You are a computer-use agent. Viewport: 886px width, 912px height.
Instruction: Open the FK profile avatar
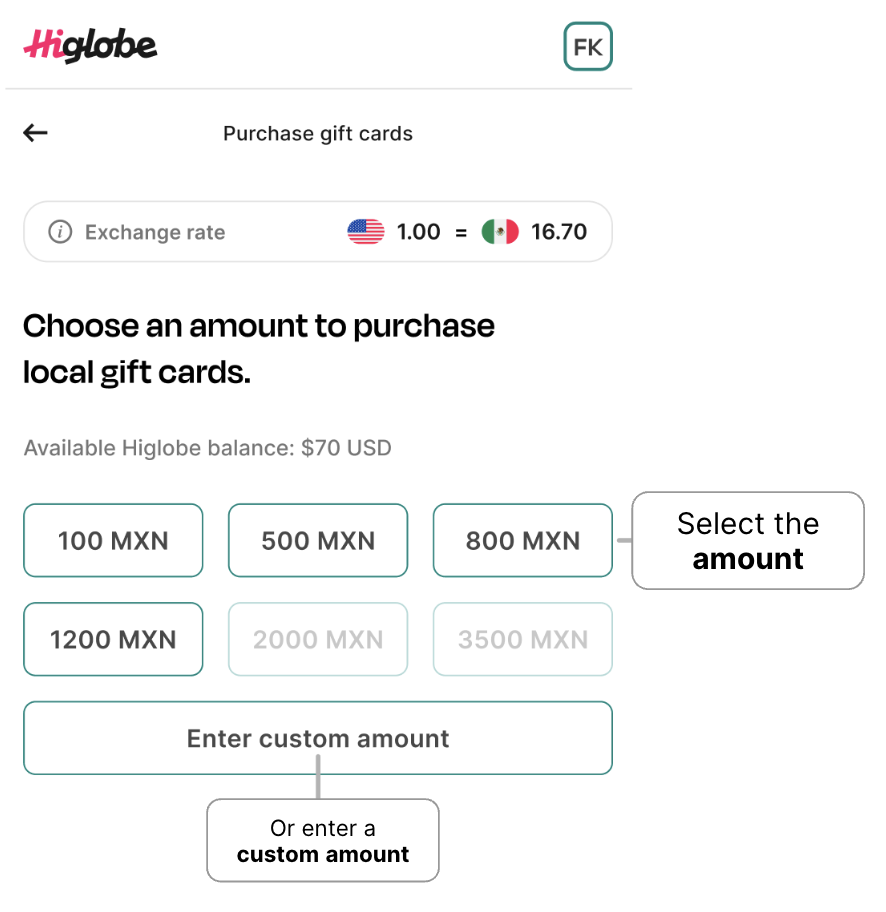(588, 46)
